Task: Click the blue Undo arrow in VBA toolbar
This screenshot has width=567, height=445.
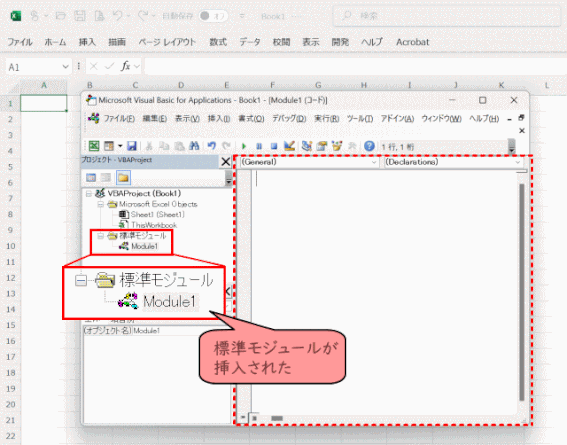Action: [212, 146]
